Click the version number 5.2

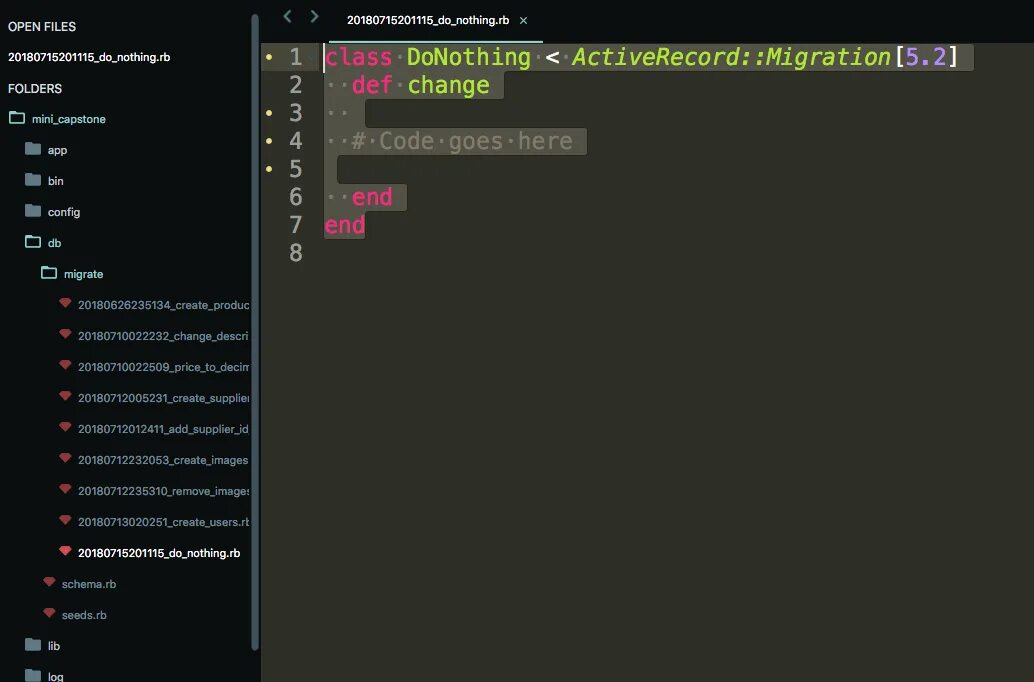click(x=926, y=57)
